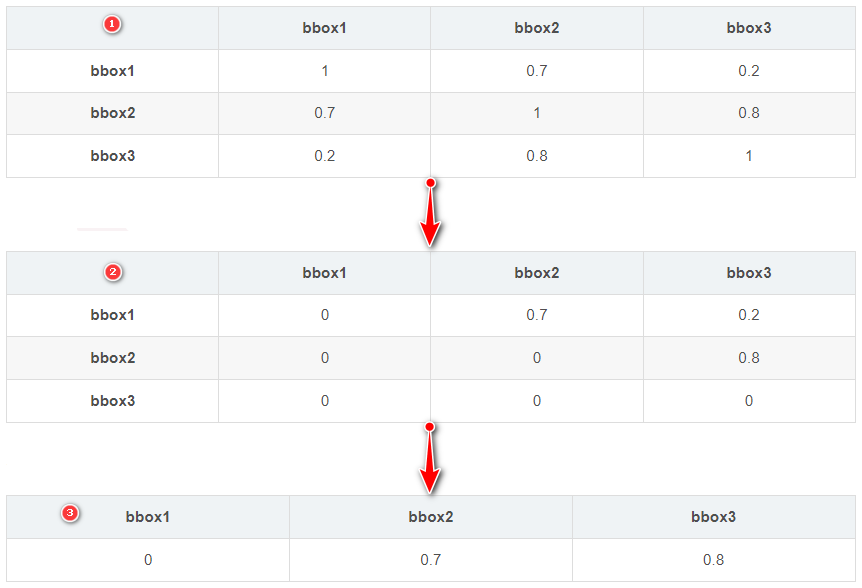Click the red arrow below the first table

pyautogui.click(x=430, y=214)
